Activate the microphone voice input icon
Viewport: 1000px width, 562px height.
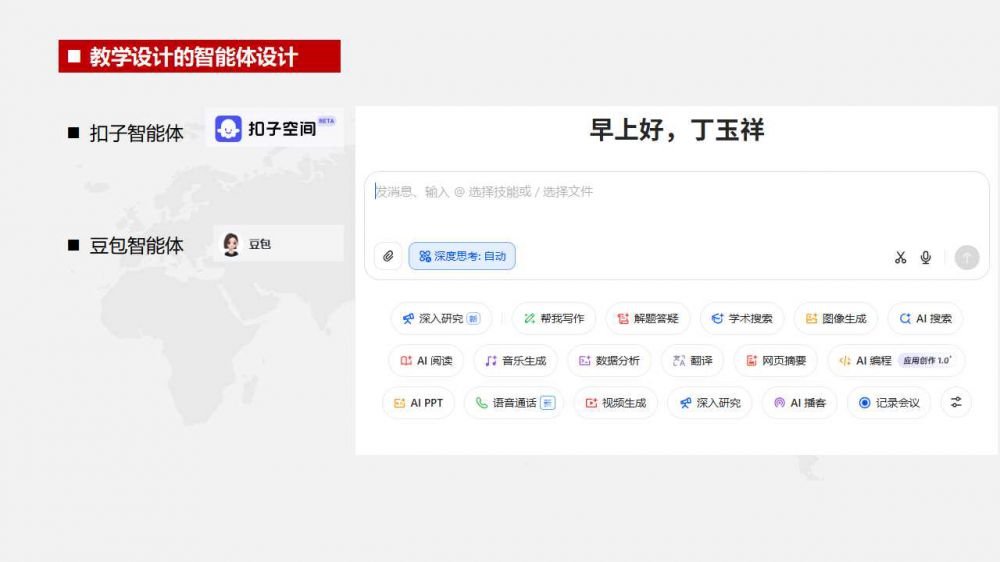tap(926, 258)
